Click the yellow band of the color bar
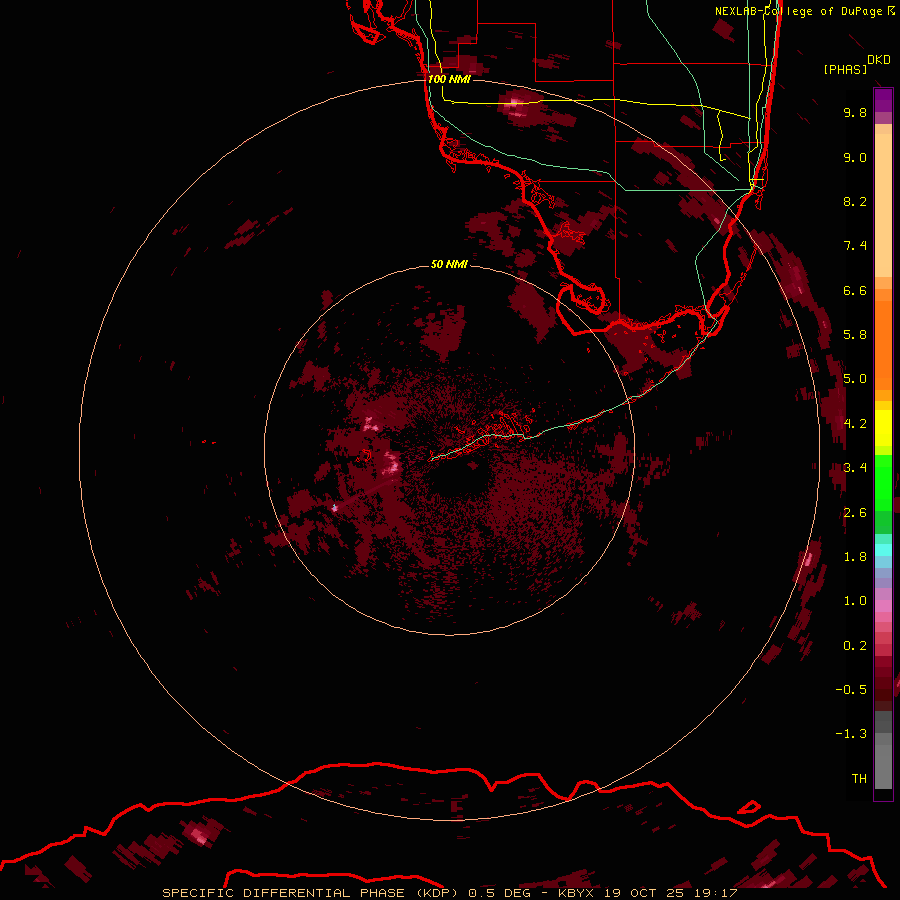Screen dimensions: 900x900 [883, 428]
